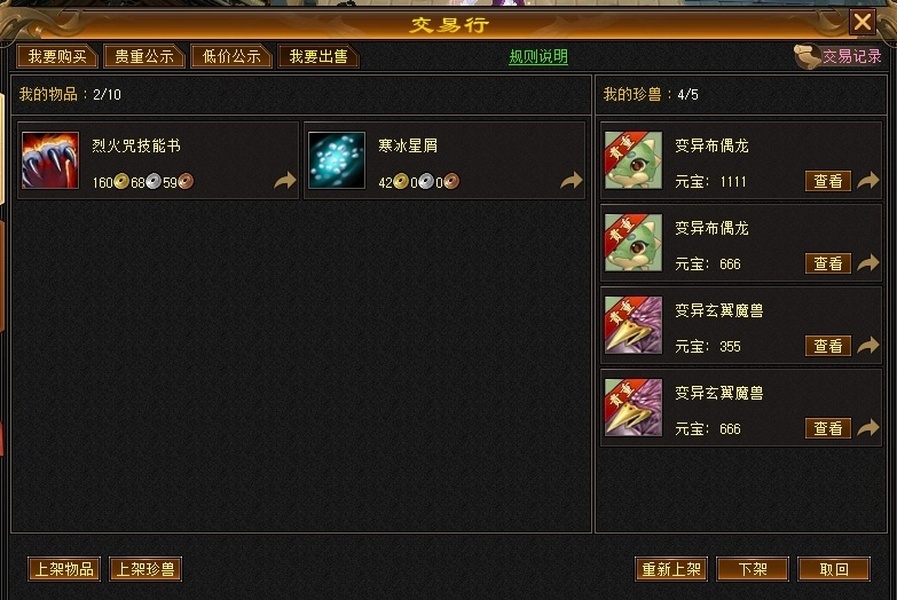Click 上架珍兽 button

145,569
